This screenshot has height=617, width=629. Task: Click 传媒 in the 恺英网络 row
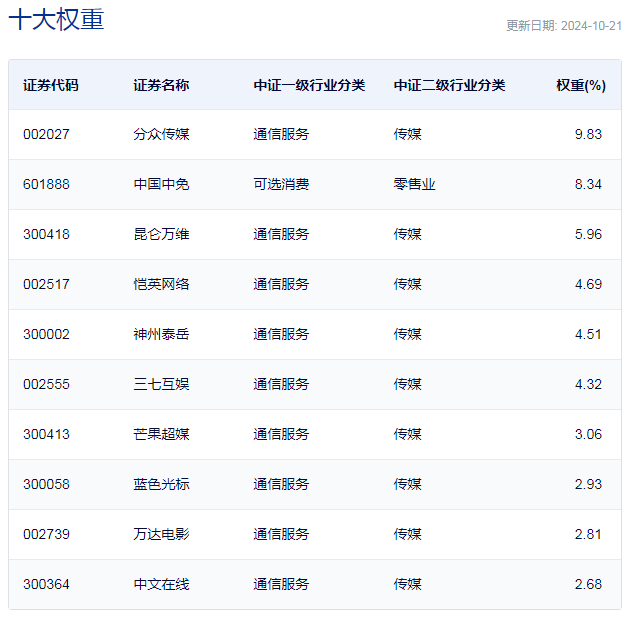click(408, 284)
